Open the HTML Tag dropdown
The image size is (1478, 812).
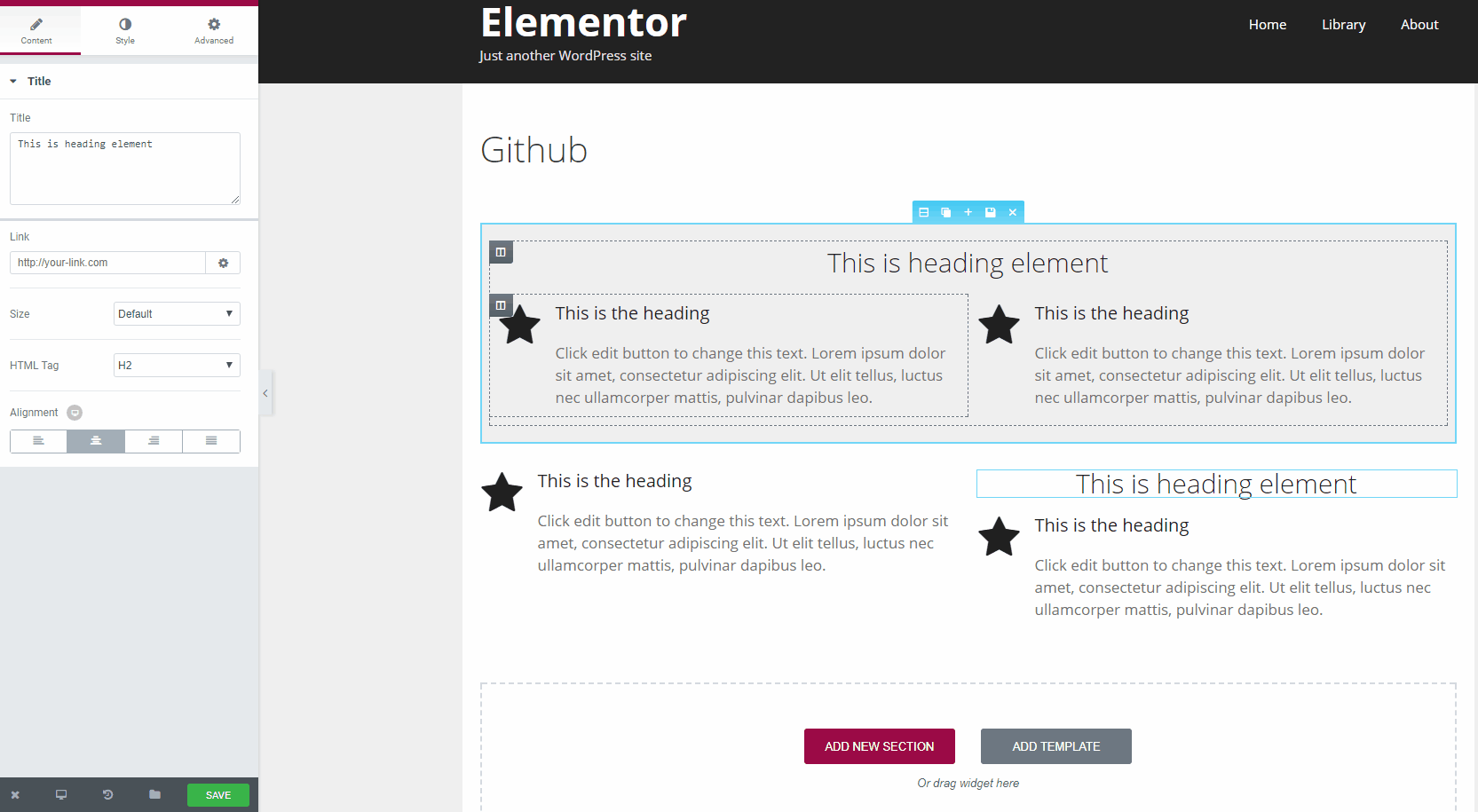click(x=176, y=365)
